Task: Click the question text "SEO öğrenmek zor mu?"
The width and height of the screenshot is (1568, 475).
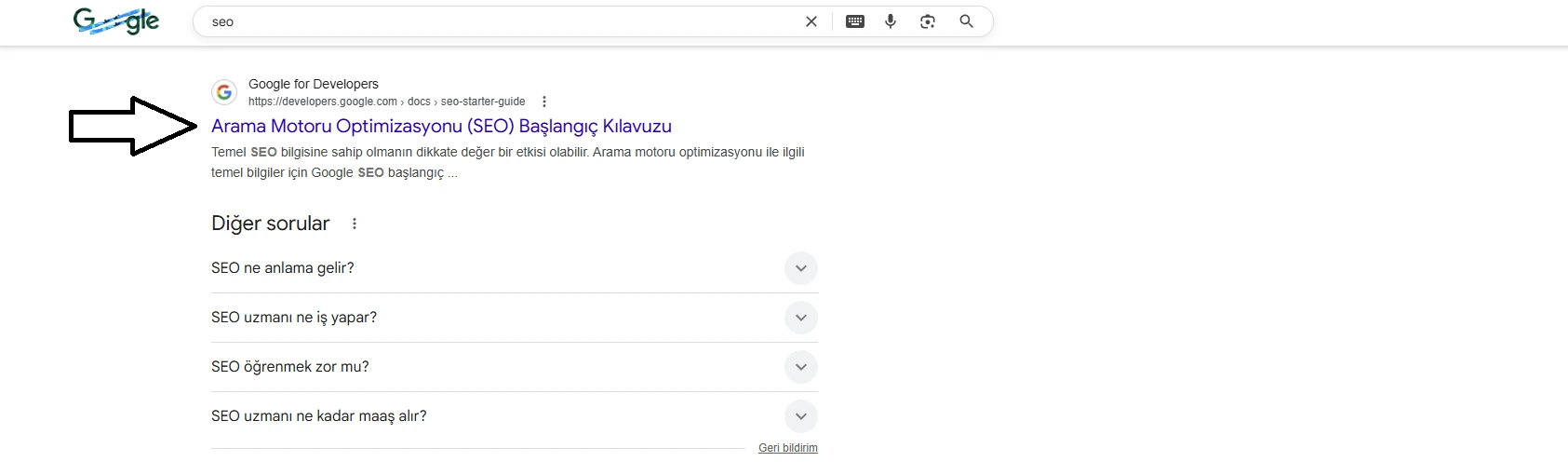Action: coord(290,367)
